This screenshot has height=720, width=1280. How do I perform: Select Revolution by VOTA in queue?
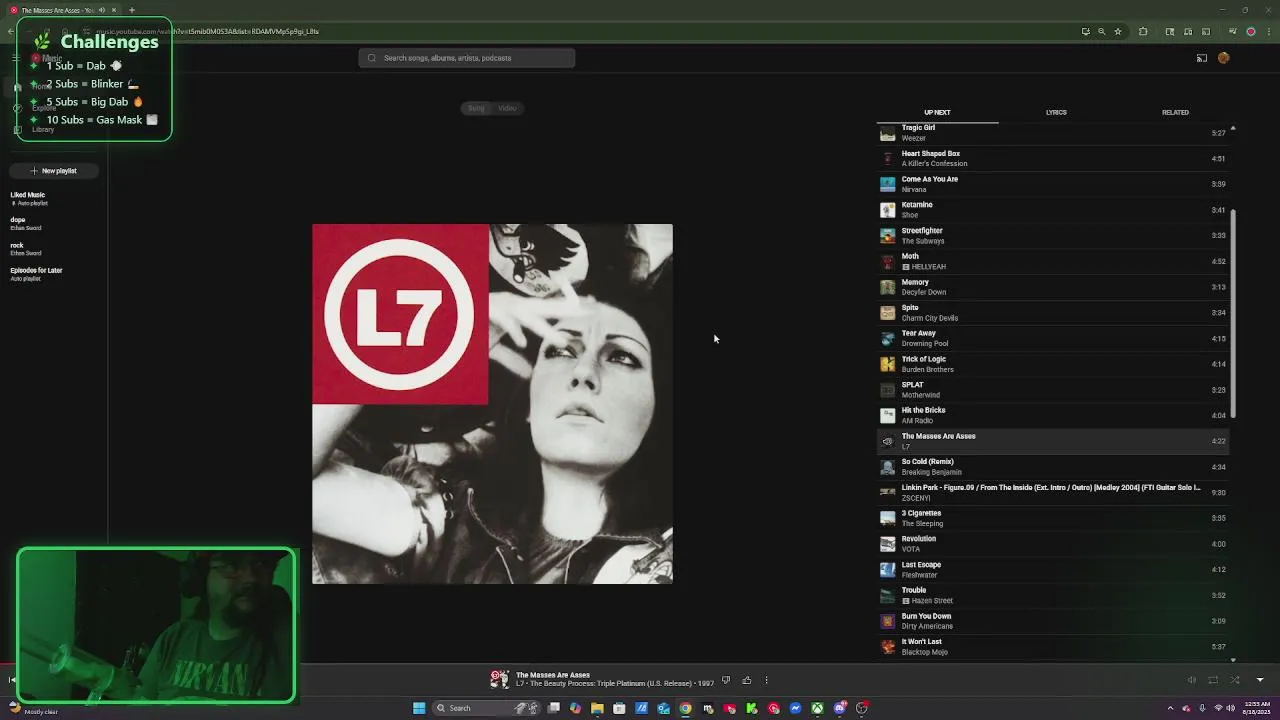tap(1052, 544)
